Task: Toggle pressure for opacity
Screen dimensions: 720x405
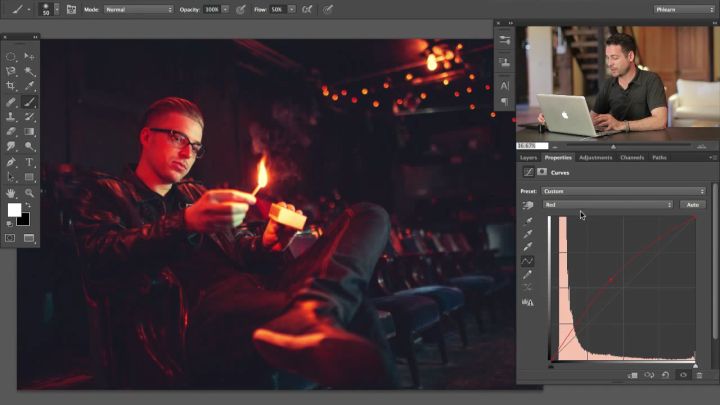Action: tap(241, 9)
